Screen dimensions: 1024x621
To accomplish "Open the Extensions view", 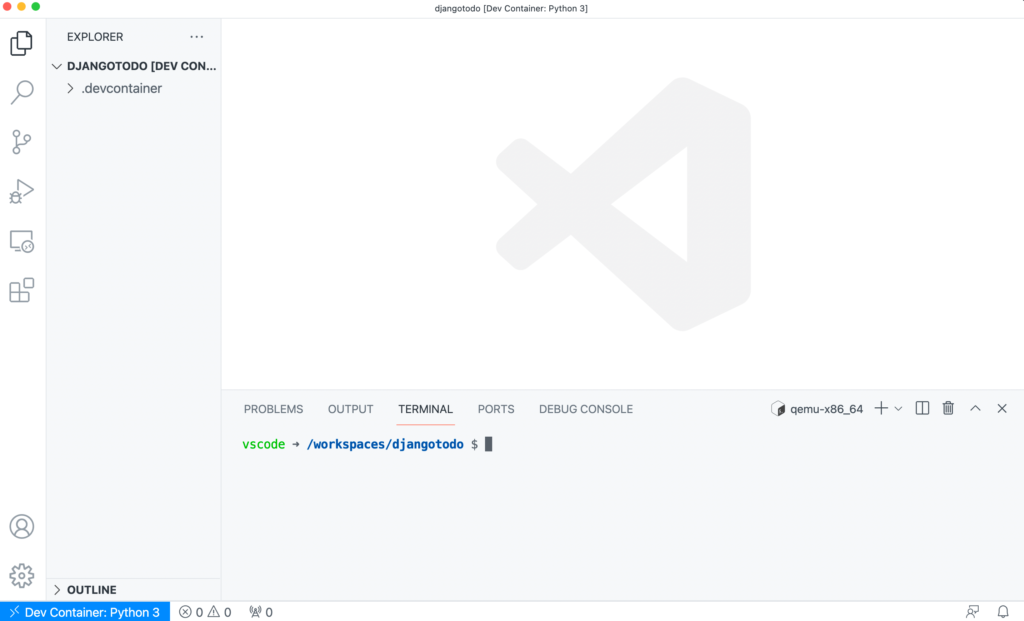I will pyautogui.click(x=22, y=291).
